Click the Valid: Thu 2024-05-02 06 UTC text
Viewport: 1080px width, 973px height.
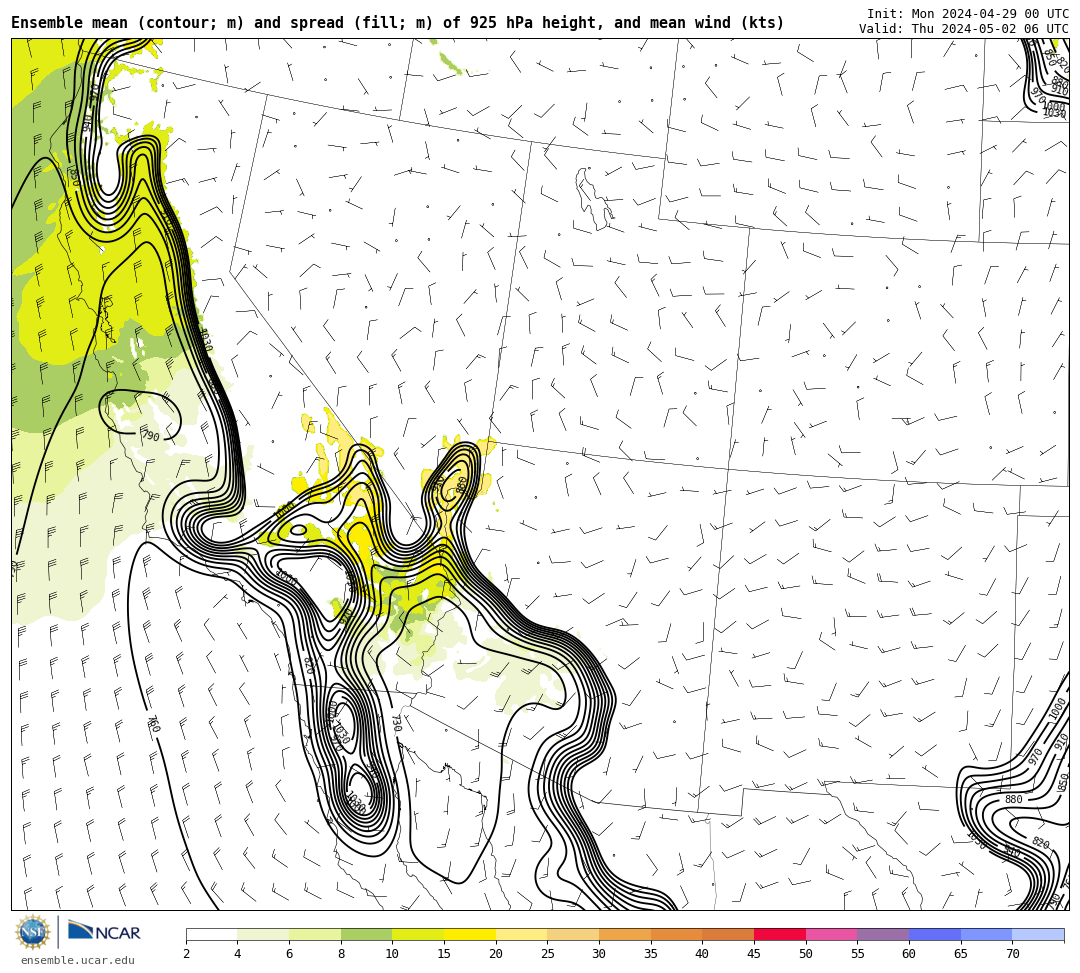pyautogui.click(x=964, y=28)
